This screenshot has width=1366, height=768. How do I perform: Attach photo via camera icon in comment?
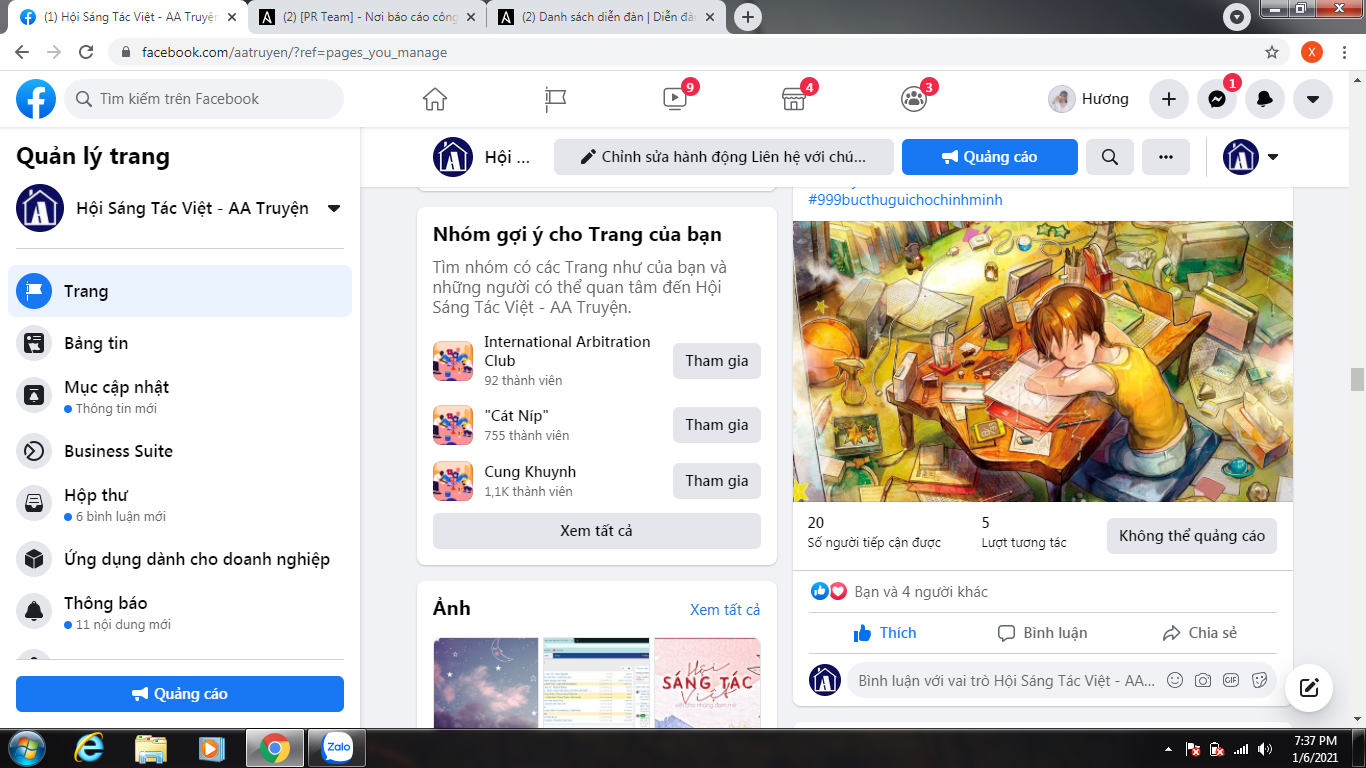click(x=1203, y=680)
